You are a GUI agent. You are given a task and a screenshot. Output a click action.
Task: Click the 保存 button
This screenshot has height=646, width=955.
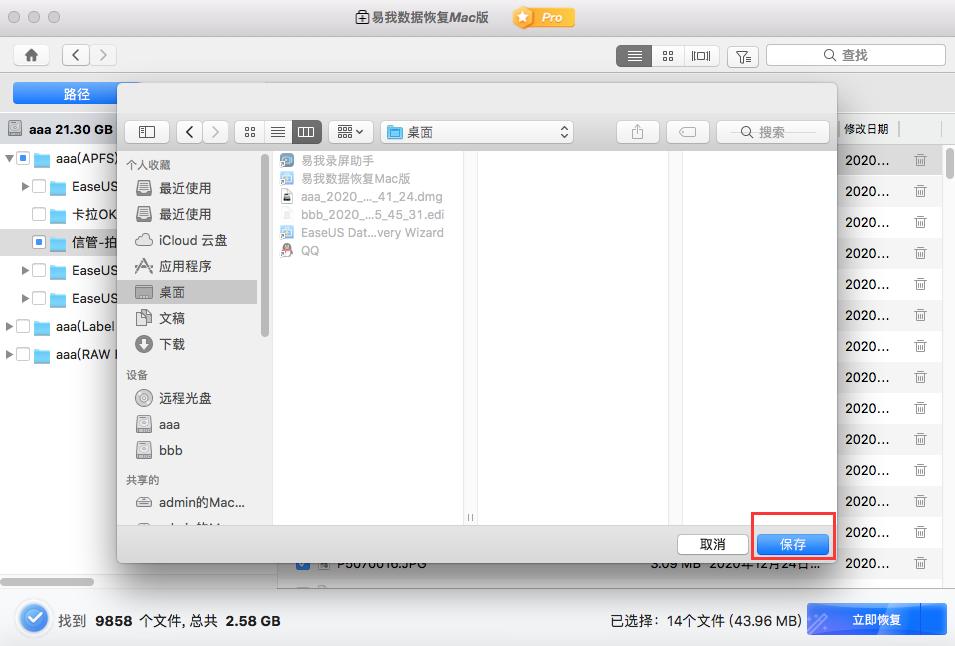792,545
